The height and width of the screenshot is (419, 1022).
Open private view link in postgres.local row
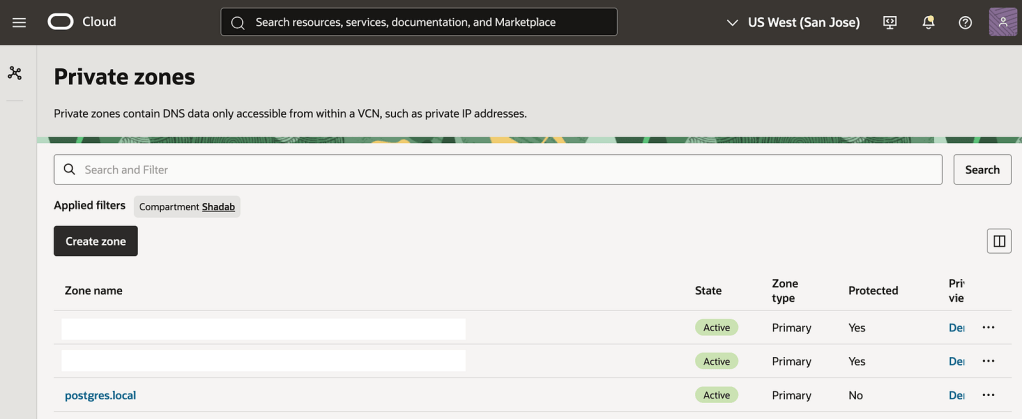point(956,395)
